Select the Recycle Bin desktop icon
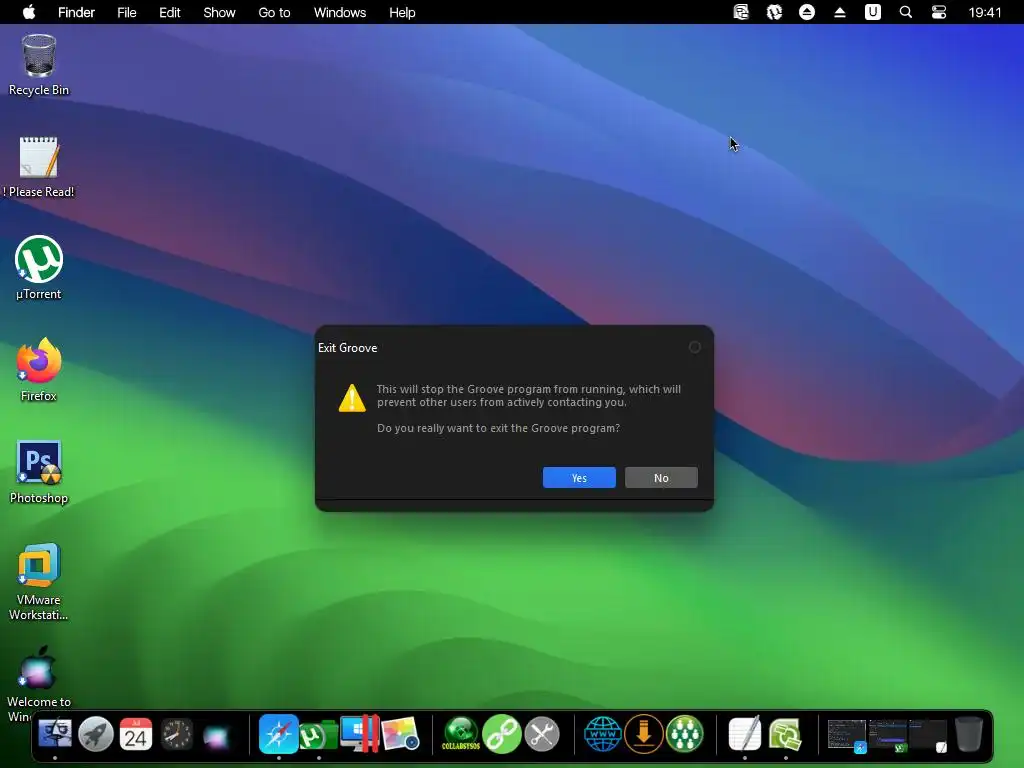The width and height of the screenshot is (1024, 768). (39, 65)
